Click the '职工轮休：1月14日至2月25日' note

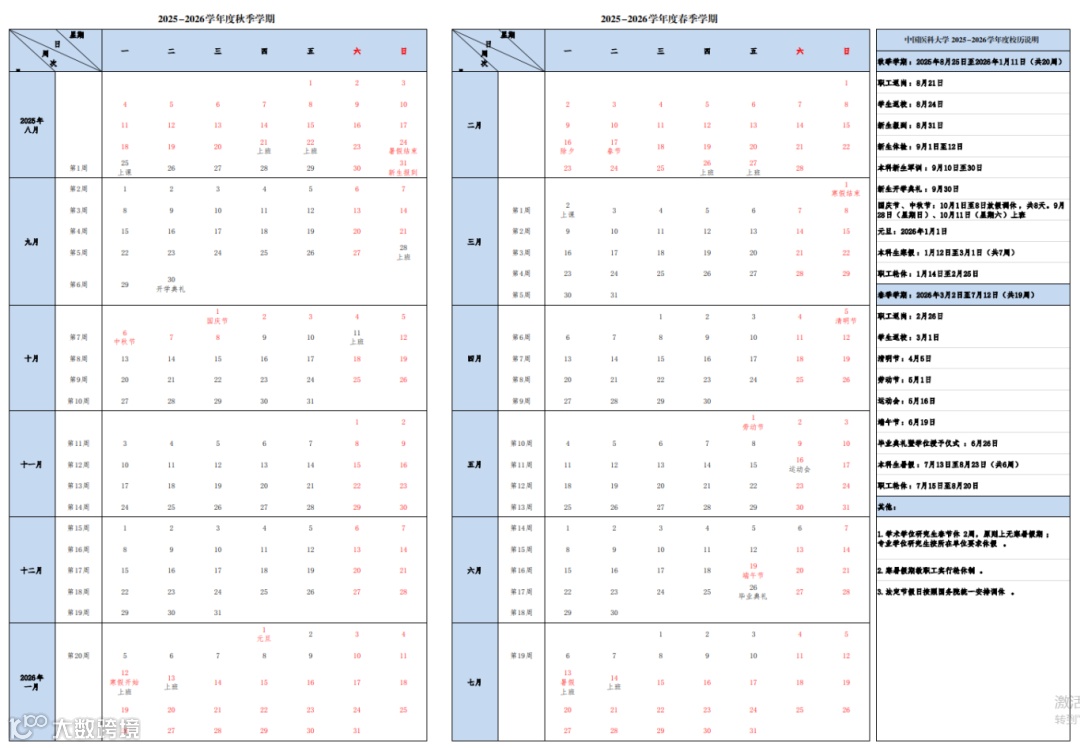pos(928,273)
